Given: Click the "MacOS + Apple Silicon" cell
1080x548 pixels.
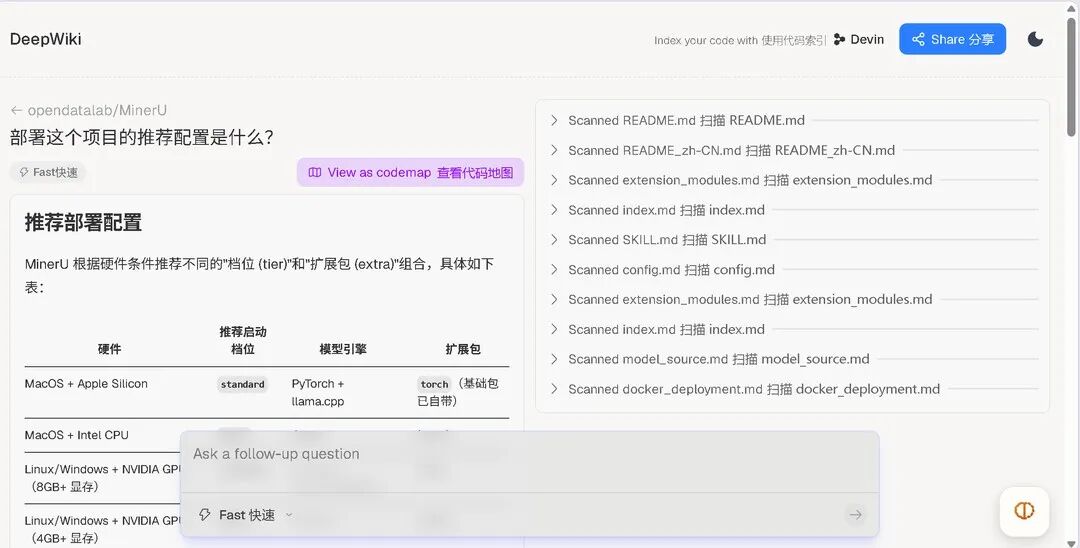Looking at the screenshot, I should pos(86,383).
